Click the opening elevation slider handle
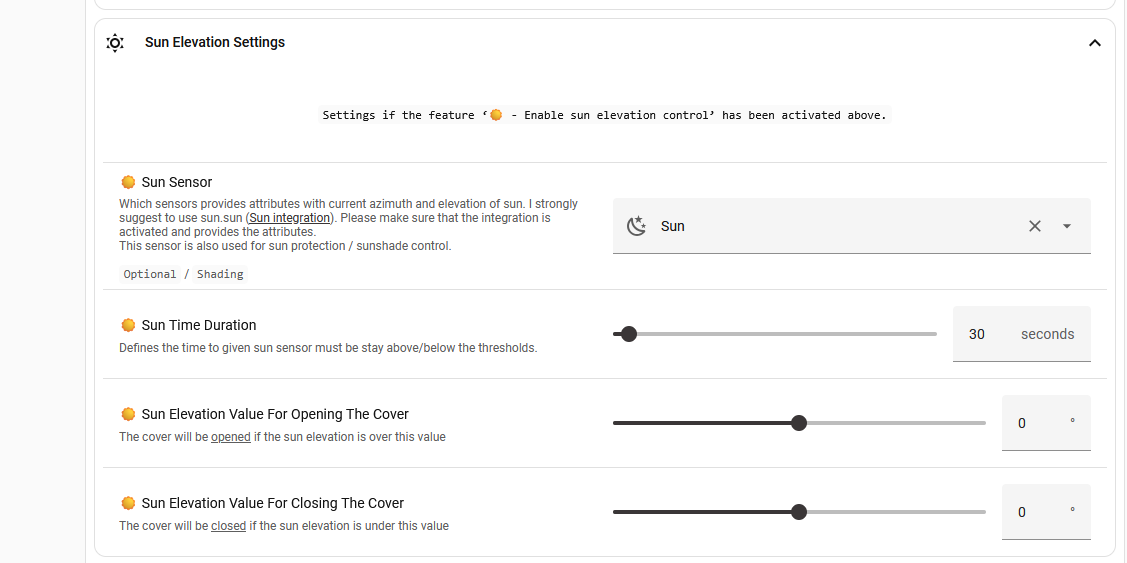The height and width of the screenshot is (563, 1127). (x=798, y=423)
